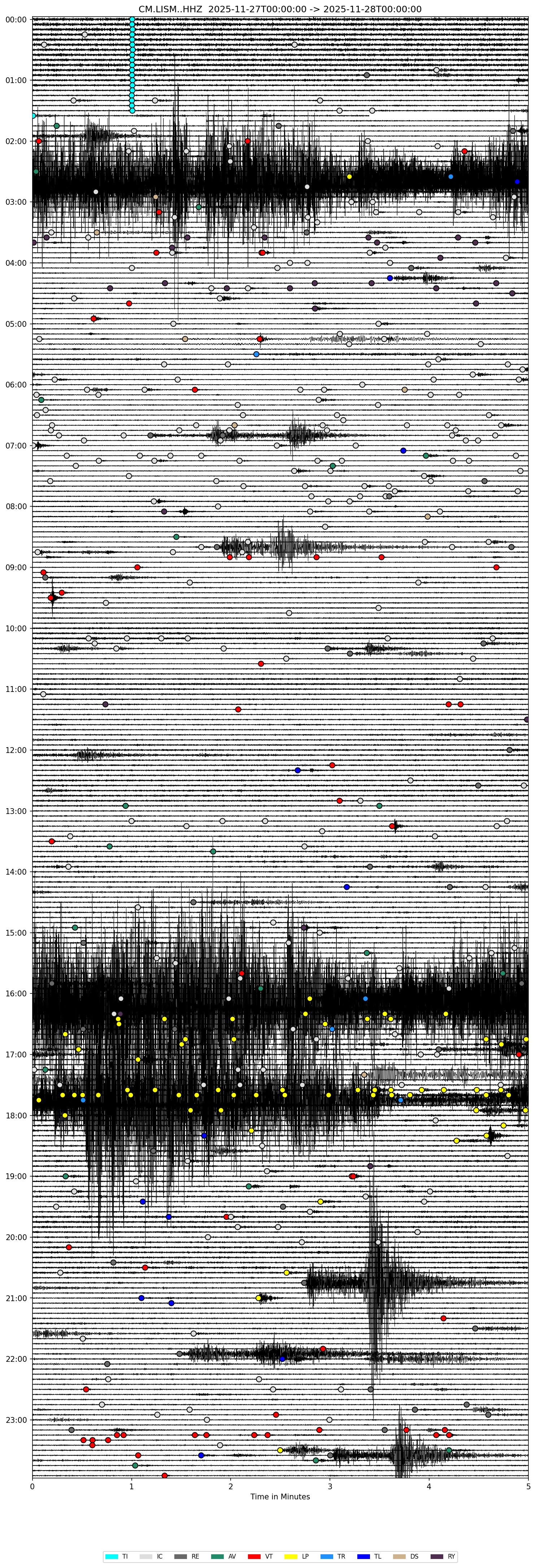The height and width of the screenshot is (1568, 536).
Task: Click the topmost cyan marker in the TI column
Action: click(x=132, y=20)
